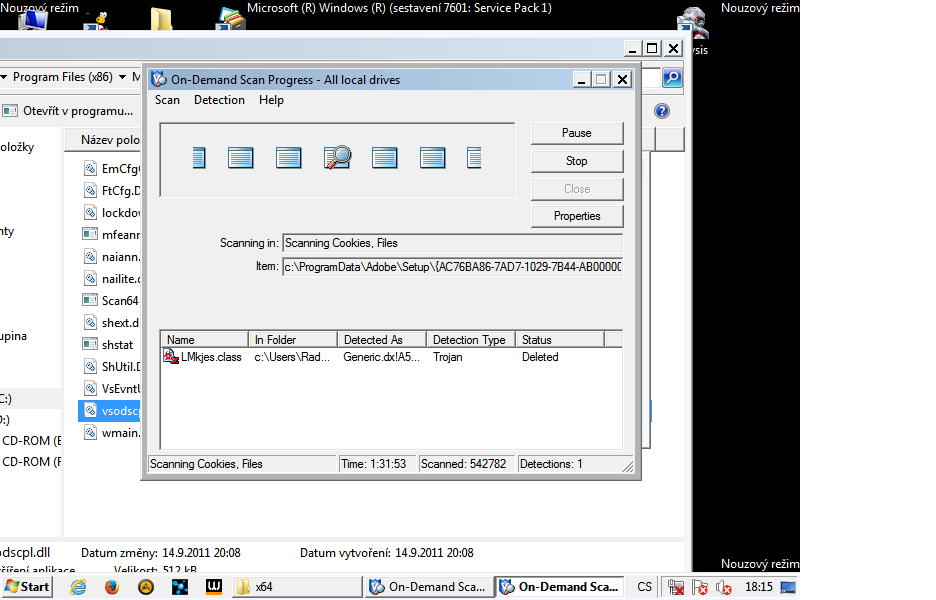
Task: Select shext file in Explorer list
Action: [111, 322]
